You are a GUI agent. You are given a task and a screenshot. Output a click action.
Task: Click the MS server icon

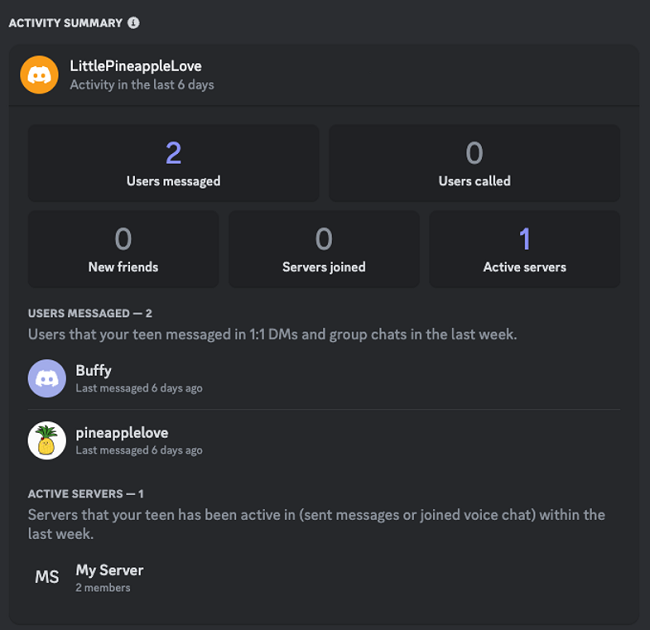coord(47,577)
